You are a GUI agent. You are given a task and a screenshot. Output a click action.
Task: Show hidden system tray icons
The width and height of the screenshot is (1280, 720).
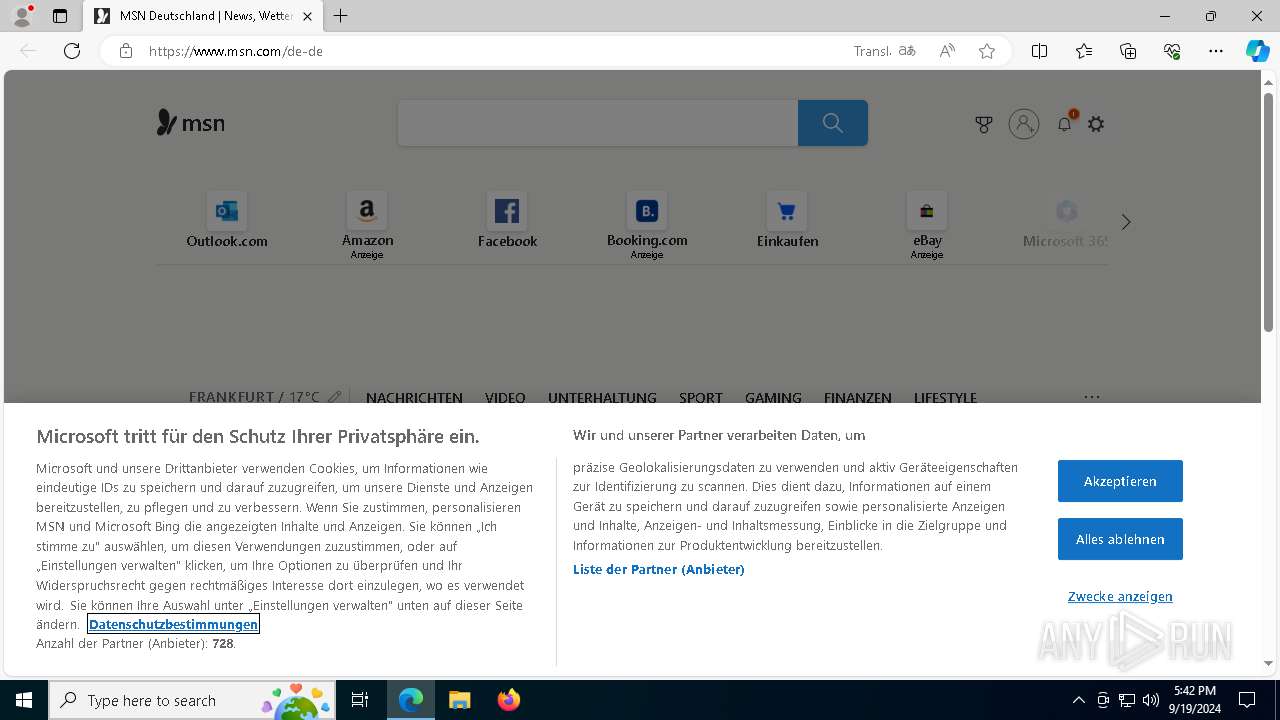pos(1078,700)
